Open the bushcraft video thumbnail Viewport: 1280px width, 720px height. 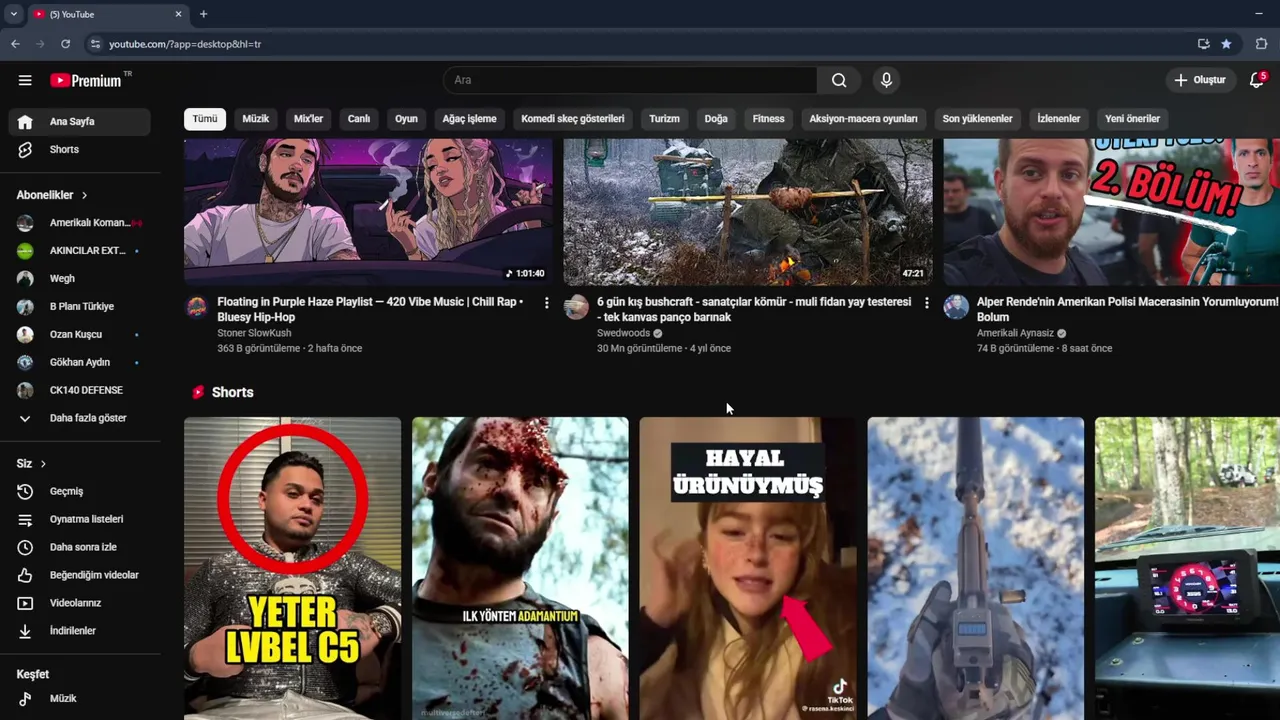748,212
